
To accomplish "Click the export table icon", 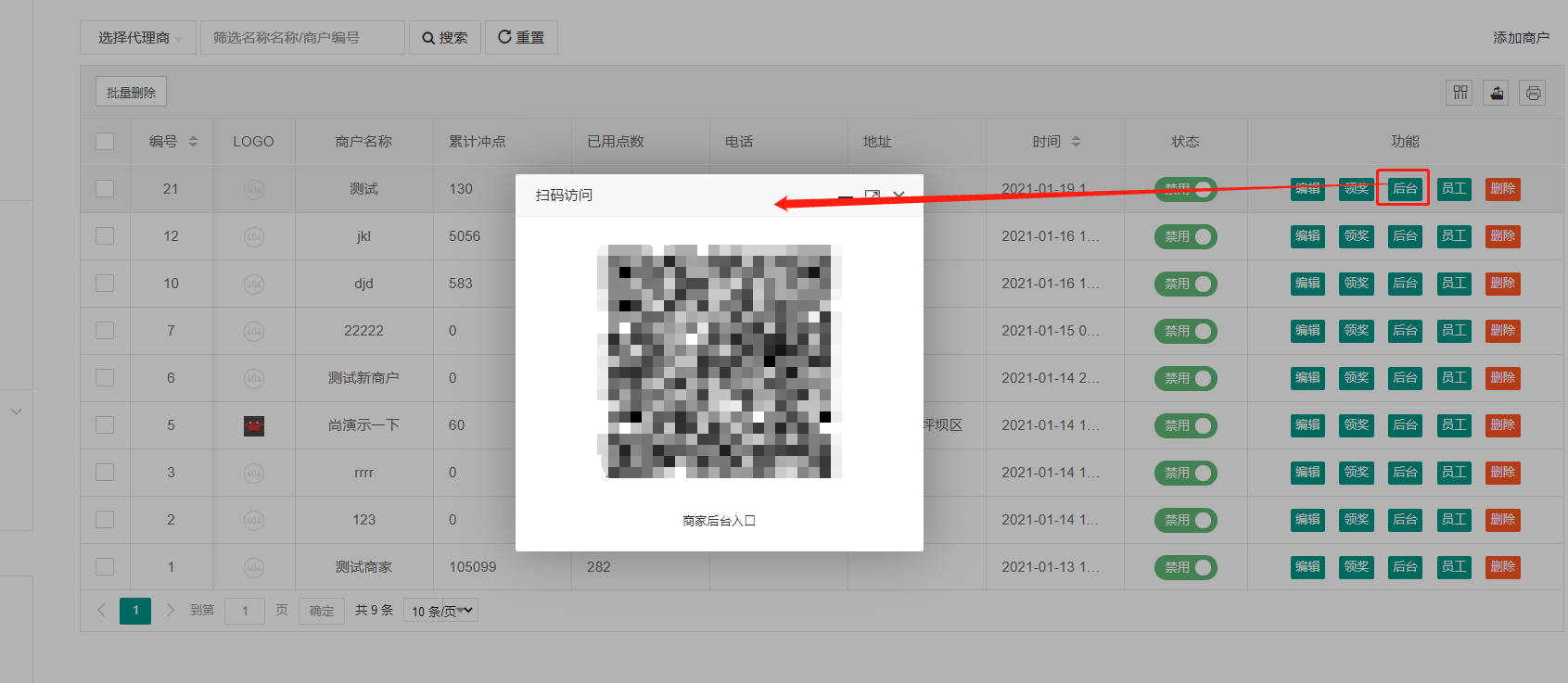I will coord(1497,93).
